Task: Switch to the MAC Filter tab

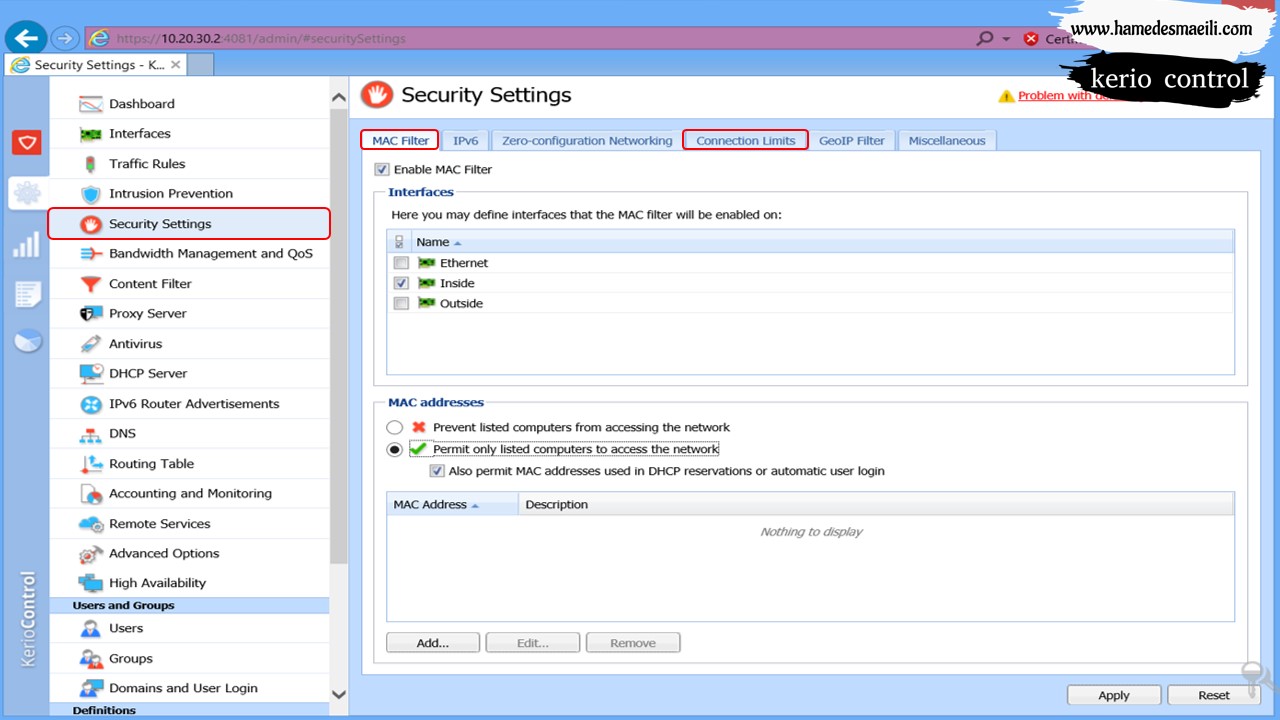Action: 400,141
